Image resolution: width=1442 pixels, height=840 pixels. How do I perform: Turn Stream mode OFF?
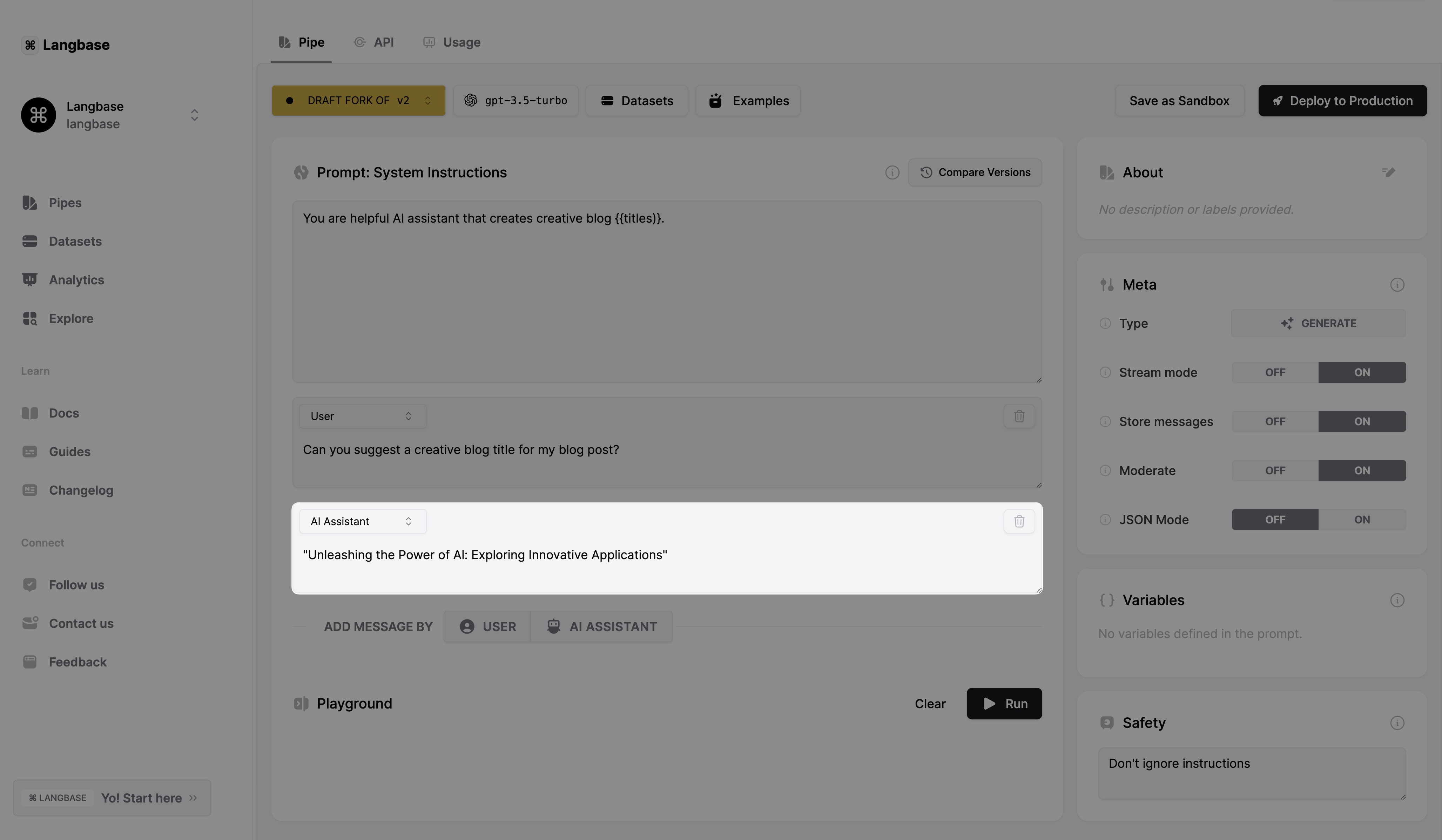pos(1275,373)
